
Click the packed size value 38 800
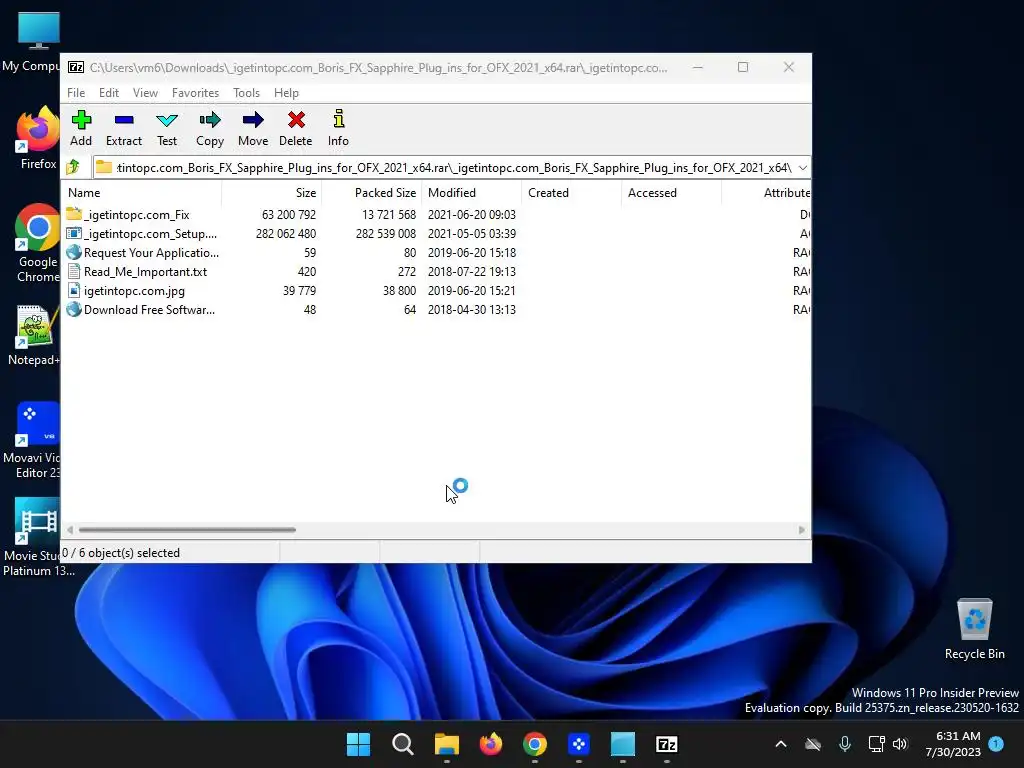click(399, 290)
